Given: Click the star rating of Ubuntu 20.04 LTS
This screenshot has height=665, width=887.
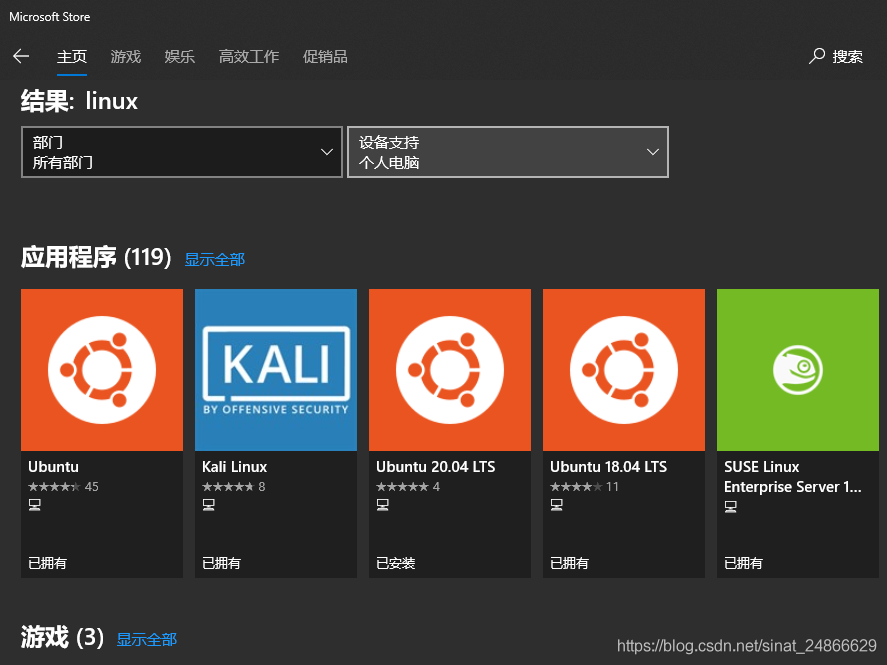Looking at the screenshot, I should click(402, 486).
